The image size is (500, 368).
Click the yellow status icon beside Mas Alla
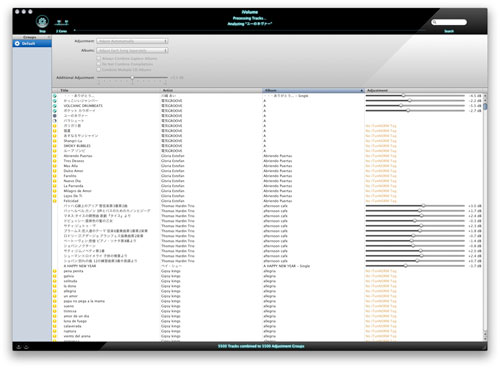pyautogui.click(x=55, y=166)
